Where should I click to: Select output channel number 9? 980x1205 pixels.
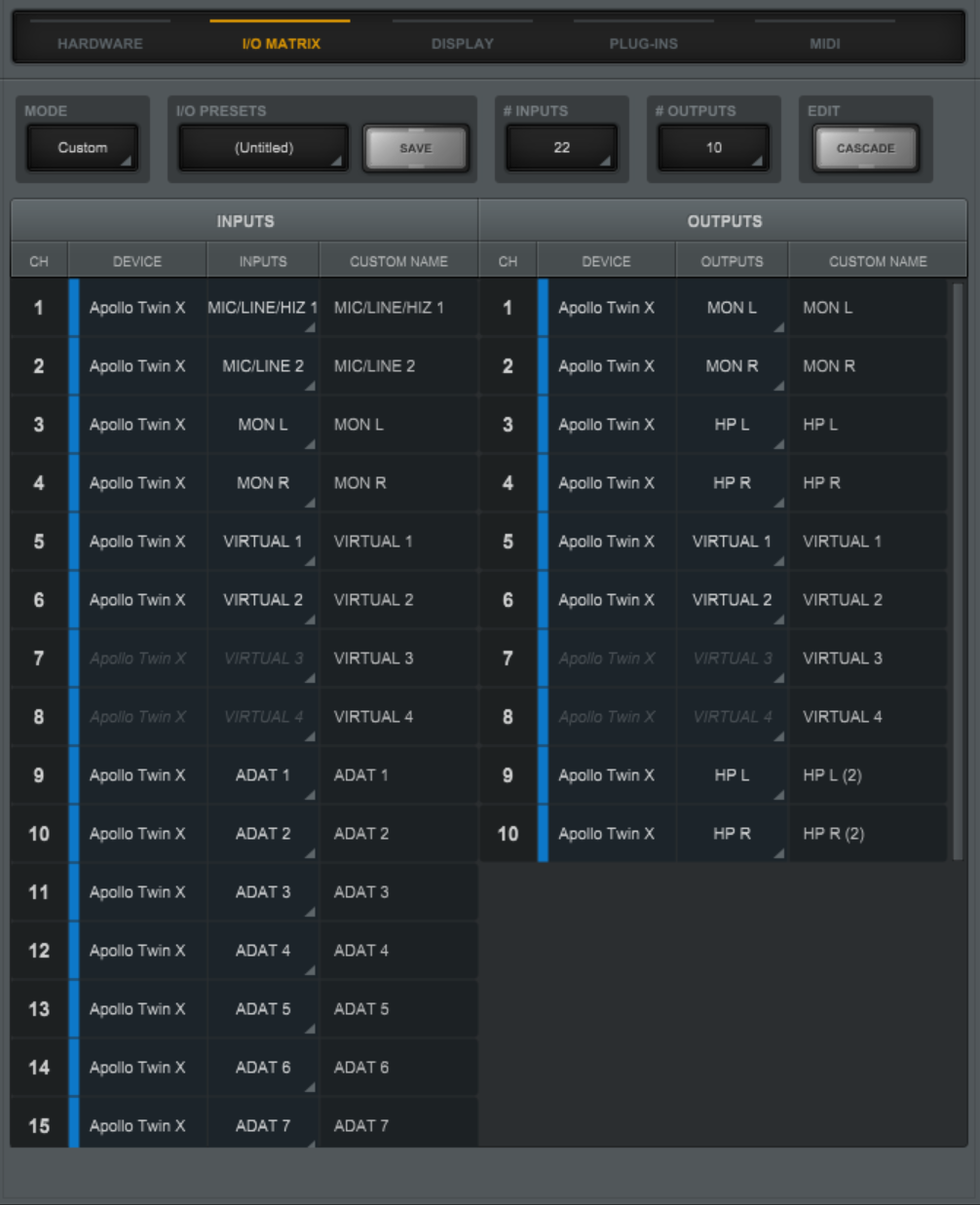508,775
